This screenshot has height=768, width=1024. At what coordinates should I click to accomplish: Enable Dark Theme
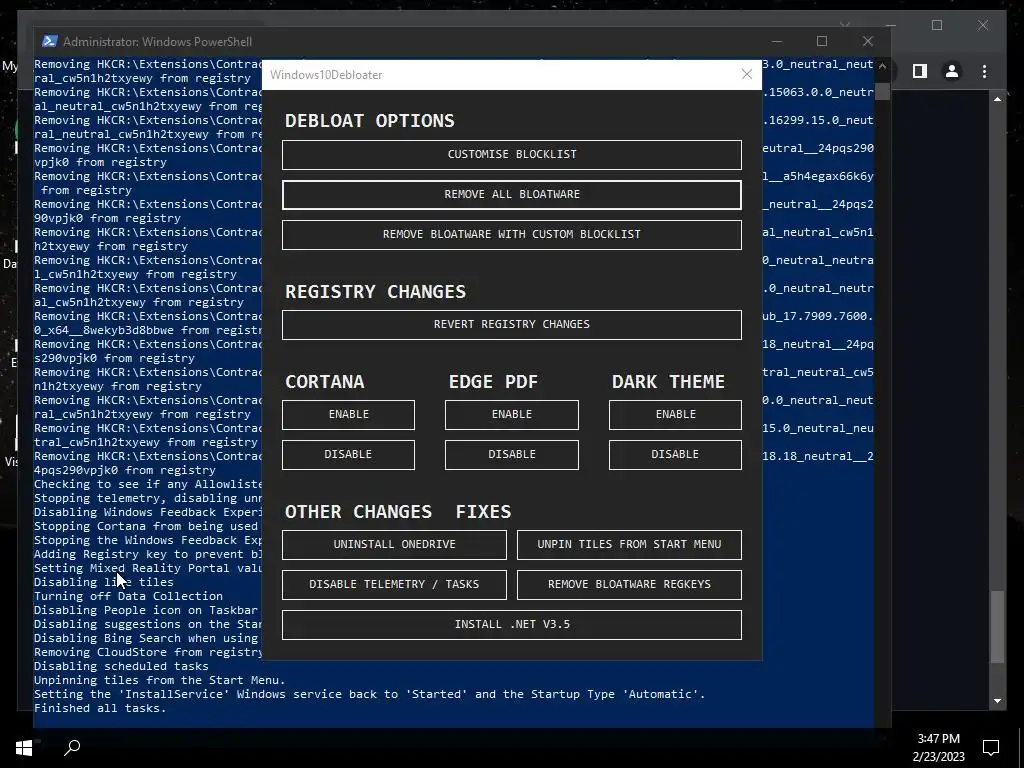[x=675, y=415]
